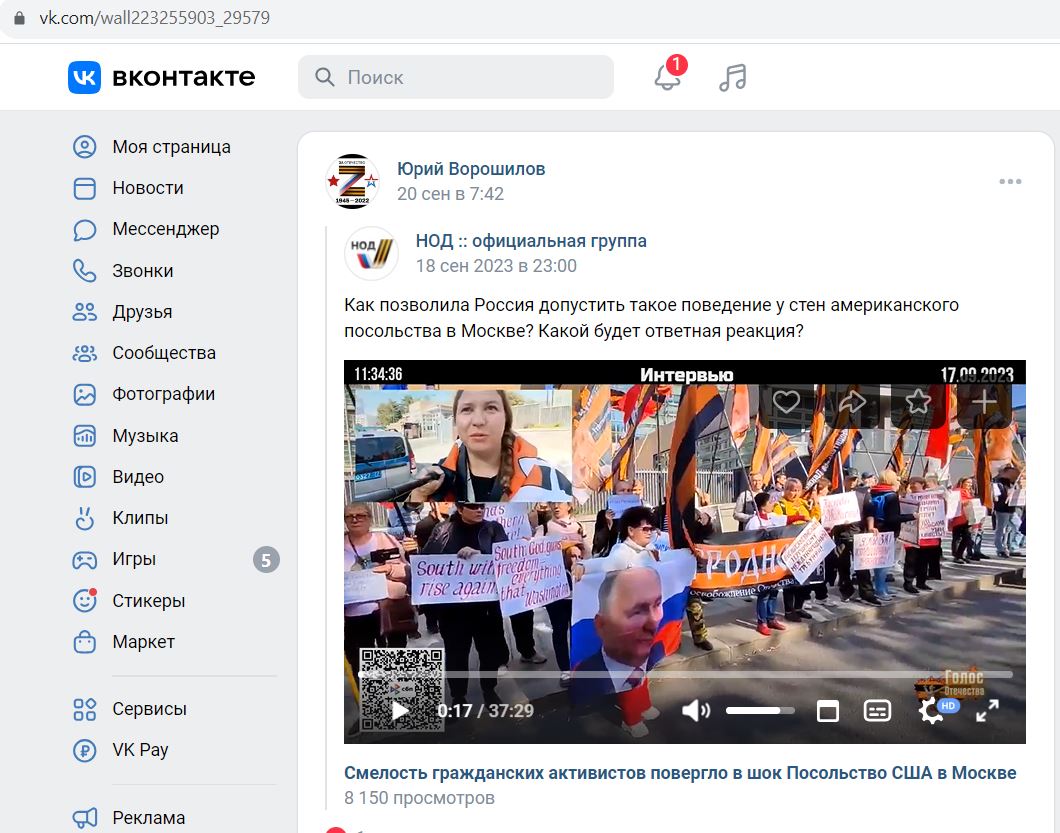Toggle video subtitles

(877, 711)
